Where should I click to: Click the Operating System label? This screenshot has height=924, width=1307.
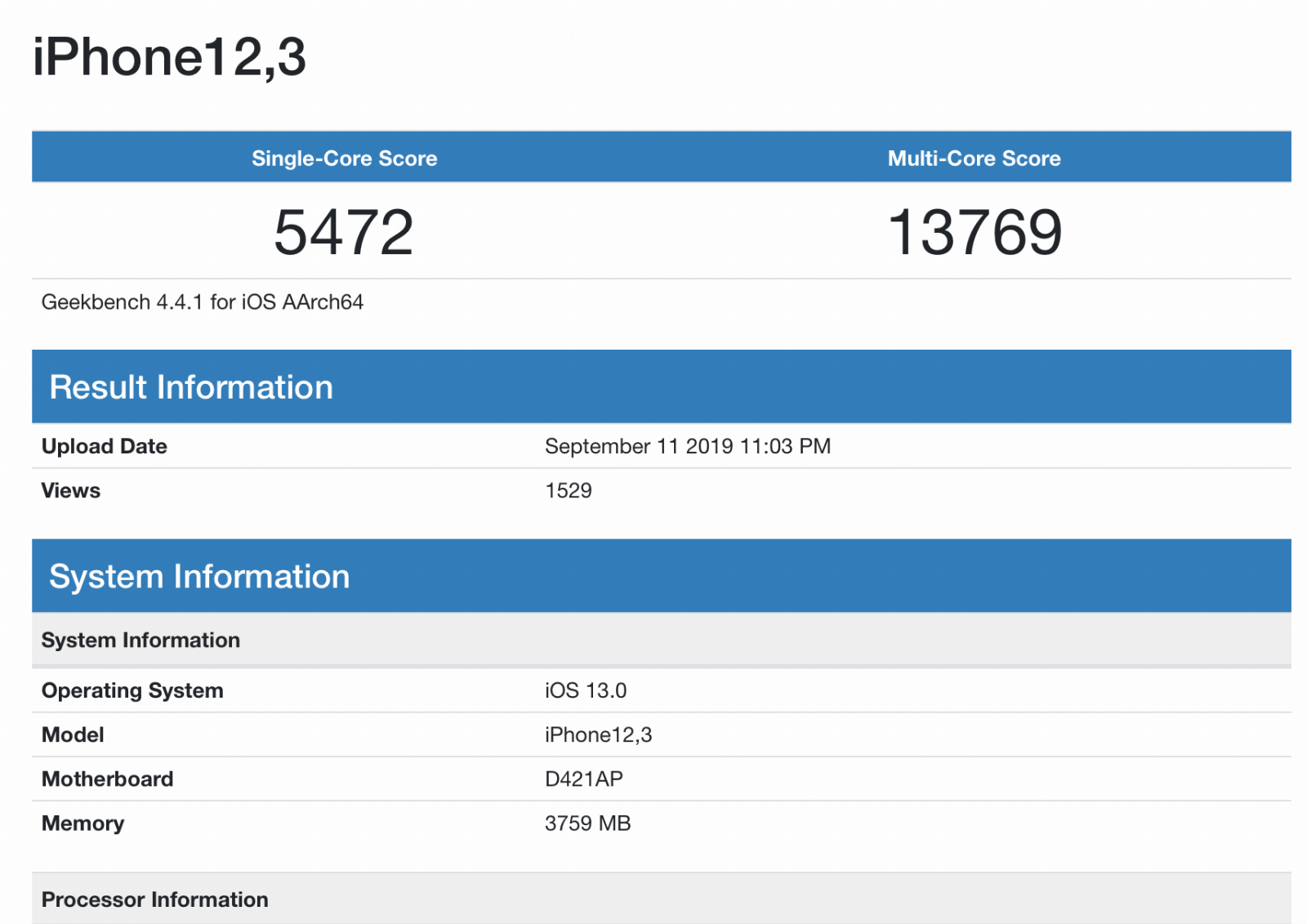132,690
